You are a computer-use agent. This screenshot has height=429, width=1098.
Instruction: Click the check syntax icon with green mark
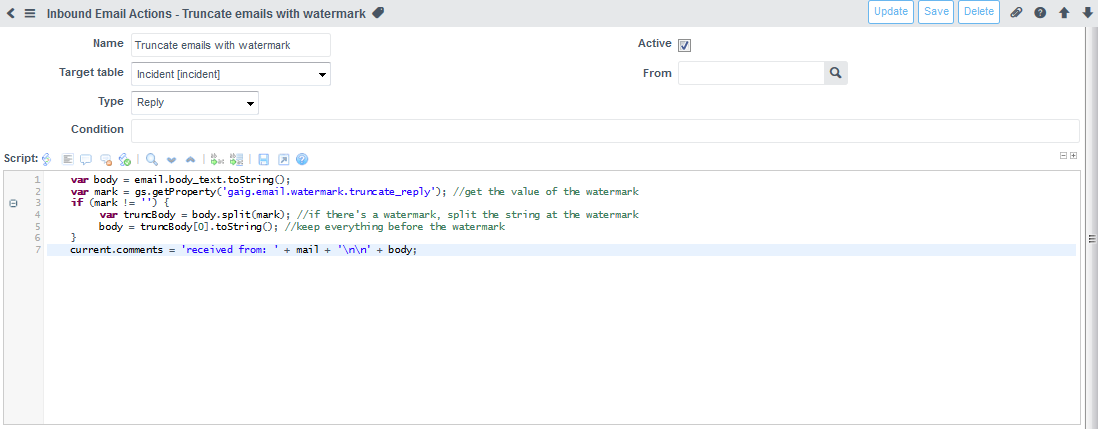pyautogui.click(x=125, y=159)
